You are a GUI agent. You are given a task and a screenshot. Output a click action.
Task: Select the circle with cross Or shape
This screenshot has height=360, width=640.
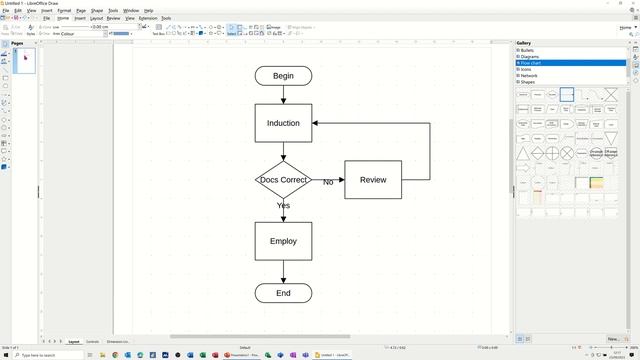(552, 153)
